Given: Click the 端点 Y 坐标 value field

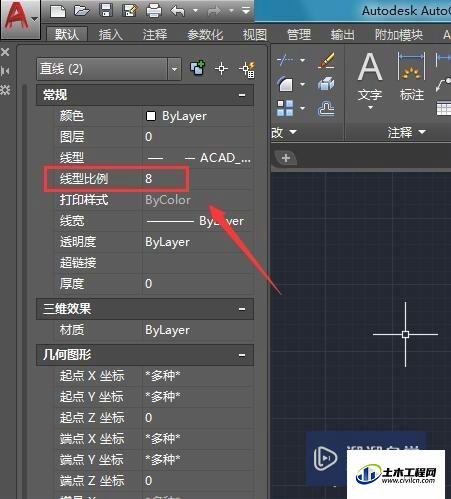Looking at the screenshot, I should tap(198, 460).
